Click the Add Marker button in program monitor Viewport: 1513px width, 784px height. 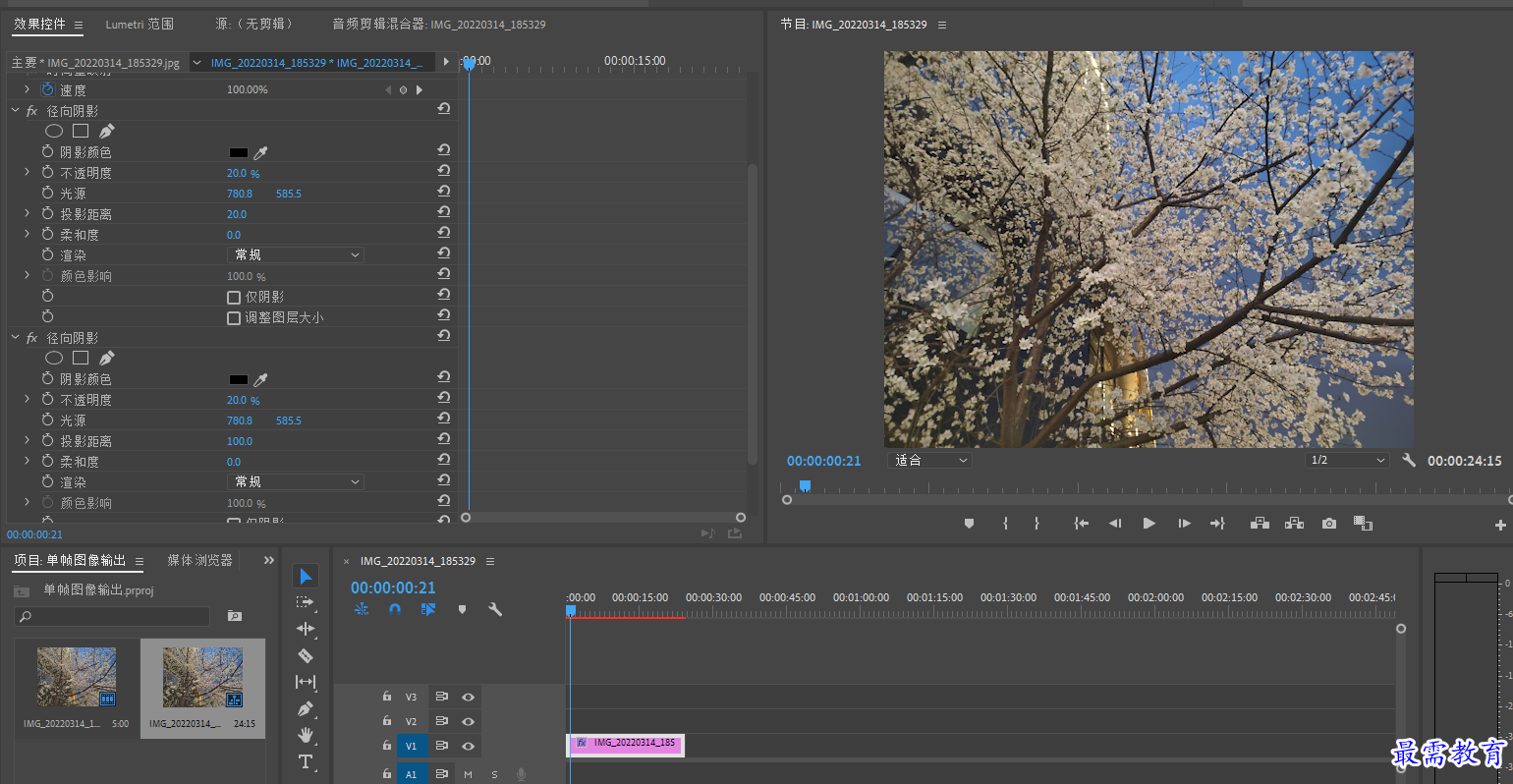969,524
